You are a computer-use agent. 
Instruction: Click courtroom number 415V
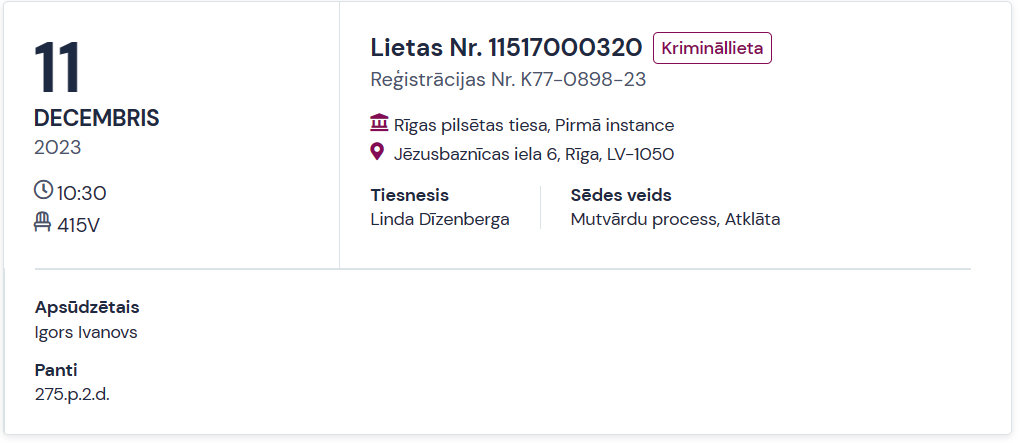pyautogui.click(x=78, y=225)
